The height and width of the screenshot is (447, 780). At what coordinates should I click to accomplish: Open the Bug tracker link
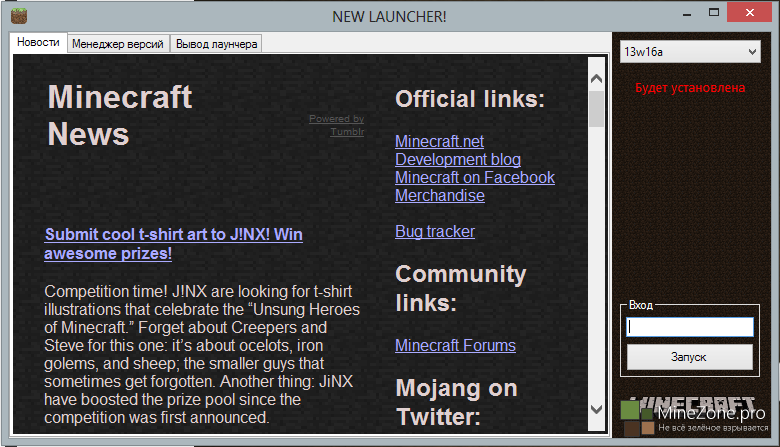pos(434,232)
